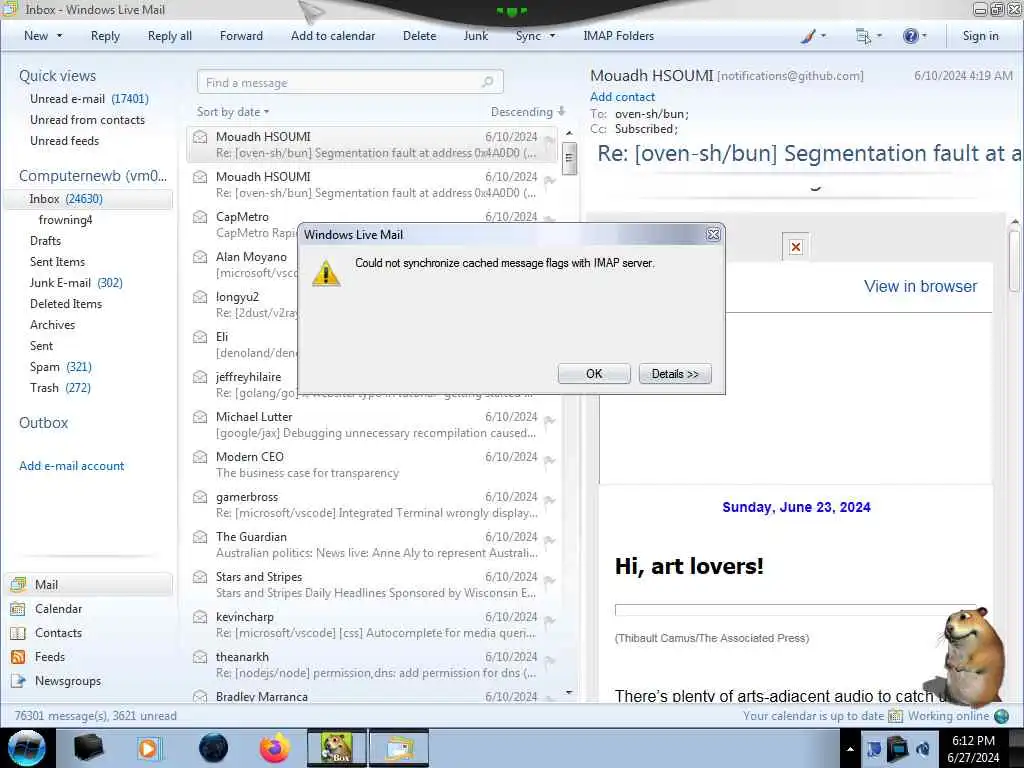
Task: Flag the theanarkh message
Action: (x=550, y=661)
